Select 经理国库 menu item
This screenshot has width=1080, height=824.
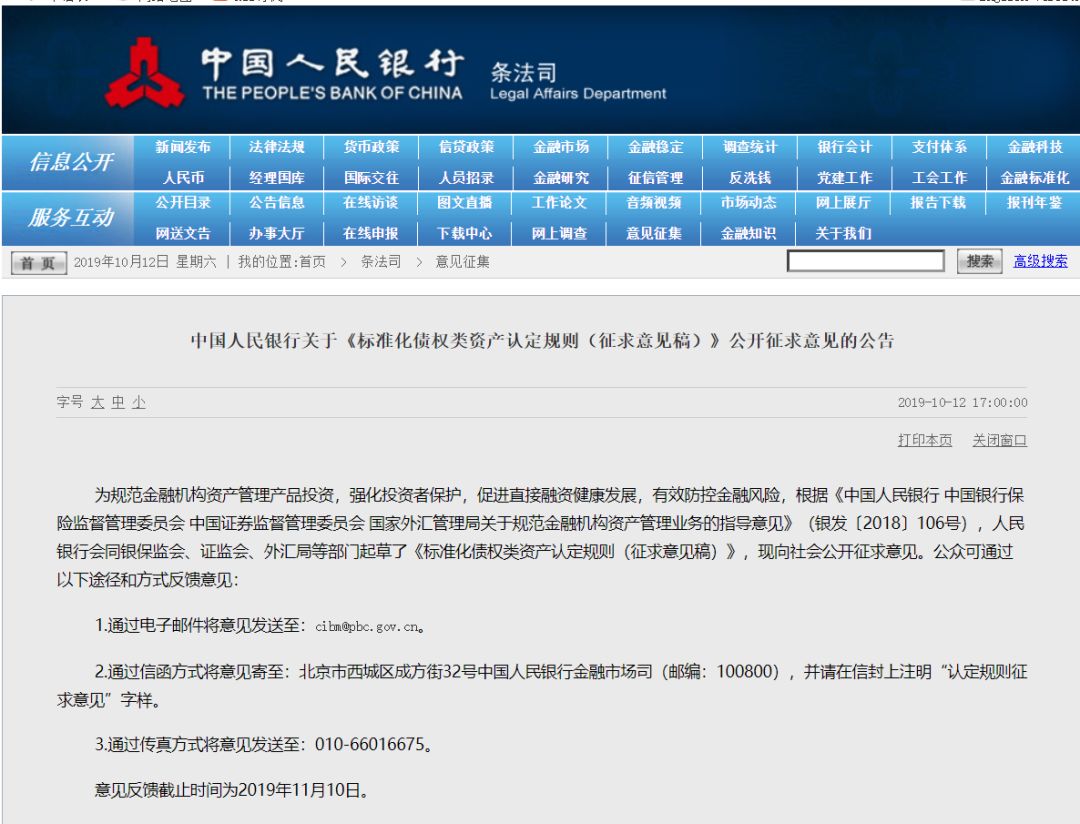tap(277, 178)
